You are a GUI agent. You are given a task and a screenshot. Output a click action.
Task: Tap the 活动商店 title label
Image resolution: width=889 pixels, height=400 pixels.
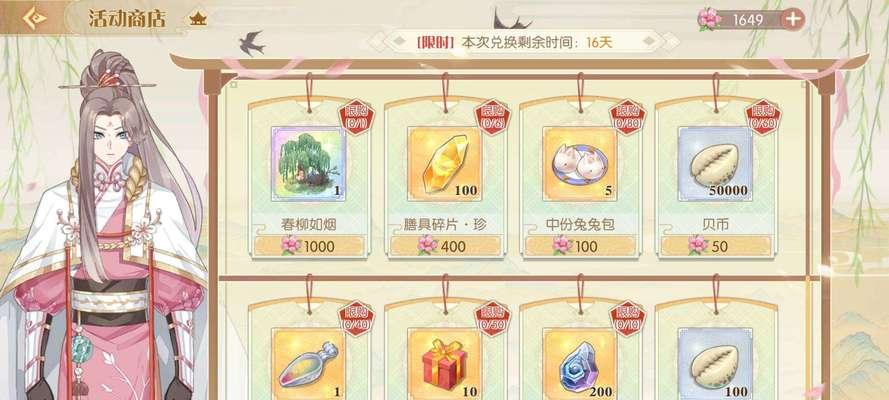127,19
